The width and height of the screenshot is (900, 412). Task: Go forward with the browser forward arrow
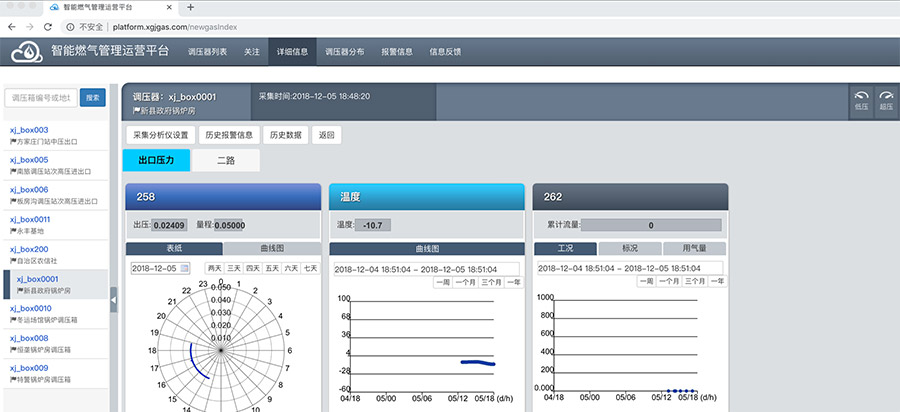30,27
